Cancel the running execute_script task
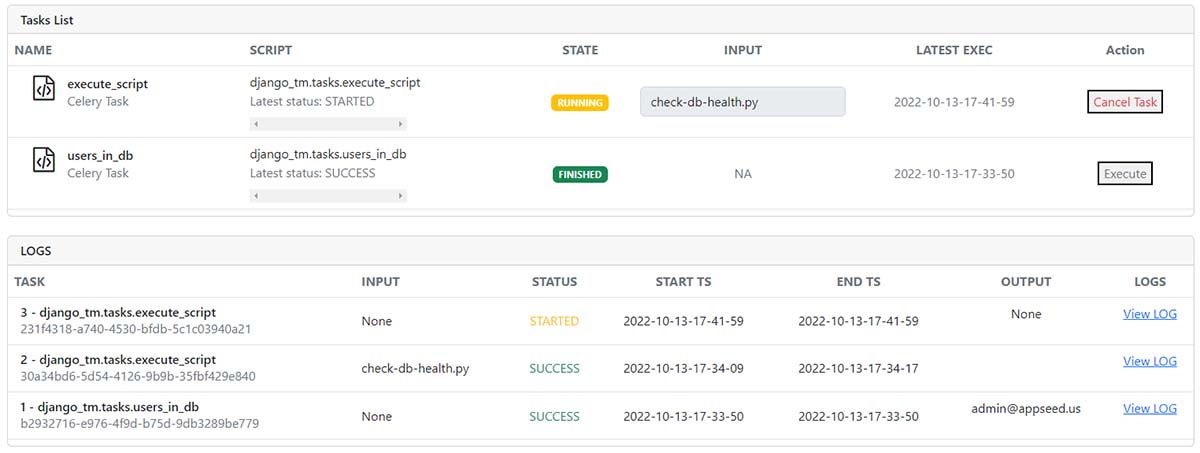Viewport: 1200px width, 453px height. pos(1125,102)
